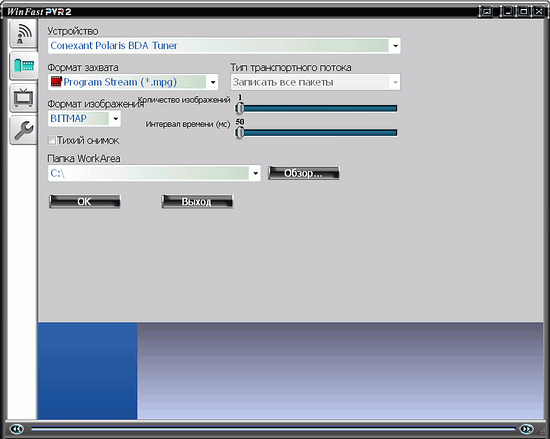The image size is (550, 439).
Task: Click the Conexant Polaris BDA Tuner text
Action: [x=114, y=46]
